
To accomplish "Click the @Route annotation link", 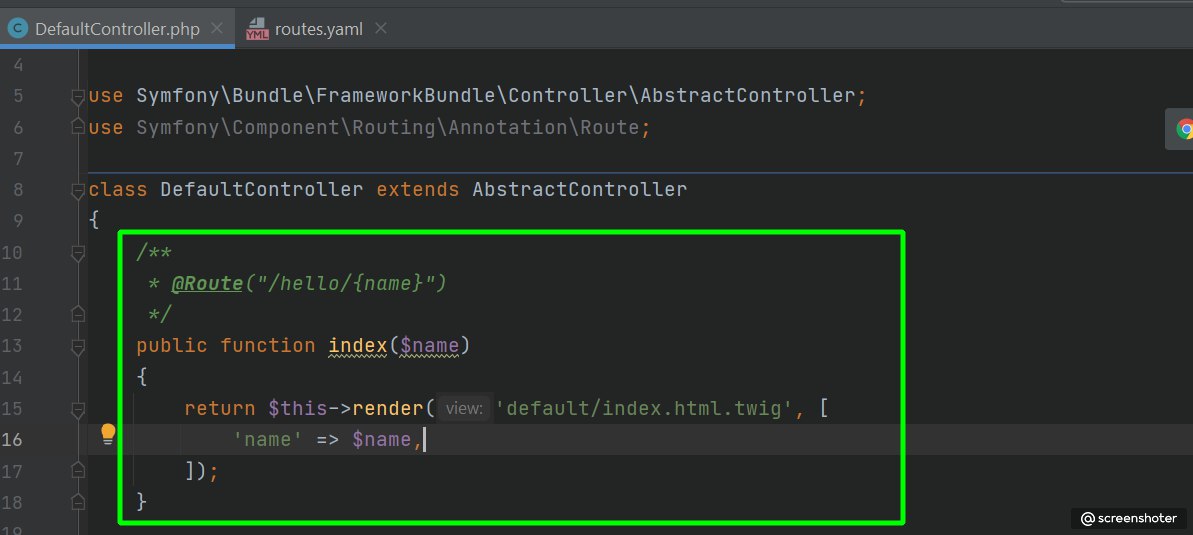I will 207,284.
